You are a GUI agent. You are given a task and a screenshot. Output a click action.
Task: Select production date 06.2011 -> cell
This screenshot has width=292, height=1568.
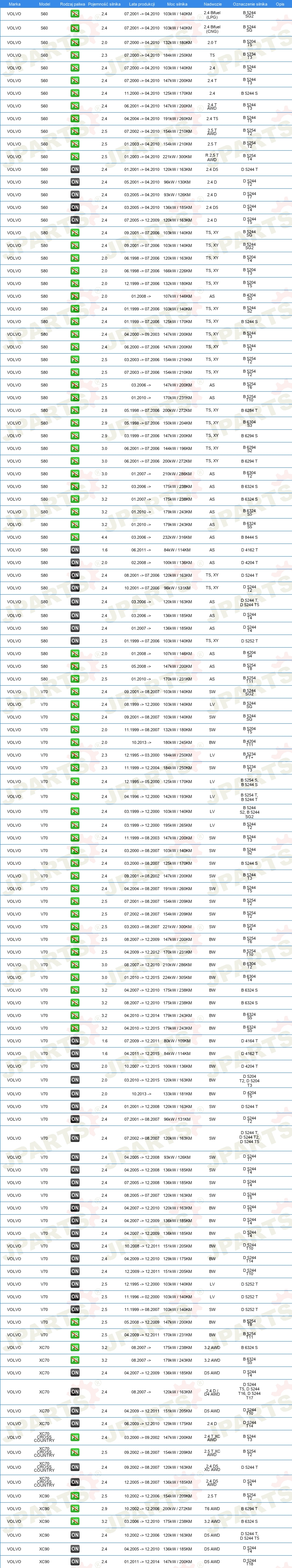(x=142, y=550)
